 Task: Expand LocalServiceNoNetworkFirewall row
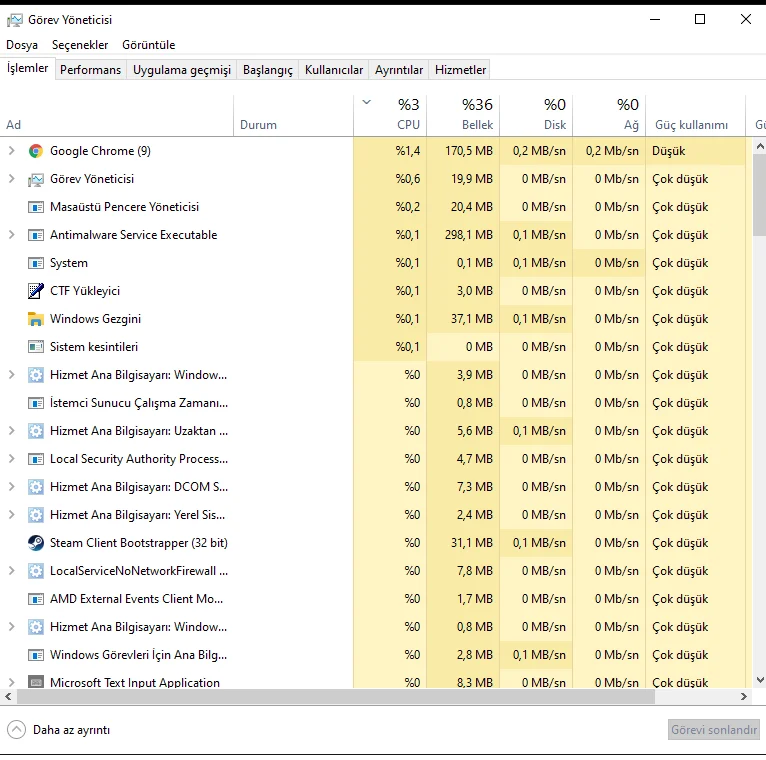12,571
